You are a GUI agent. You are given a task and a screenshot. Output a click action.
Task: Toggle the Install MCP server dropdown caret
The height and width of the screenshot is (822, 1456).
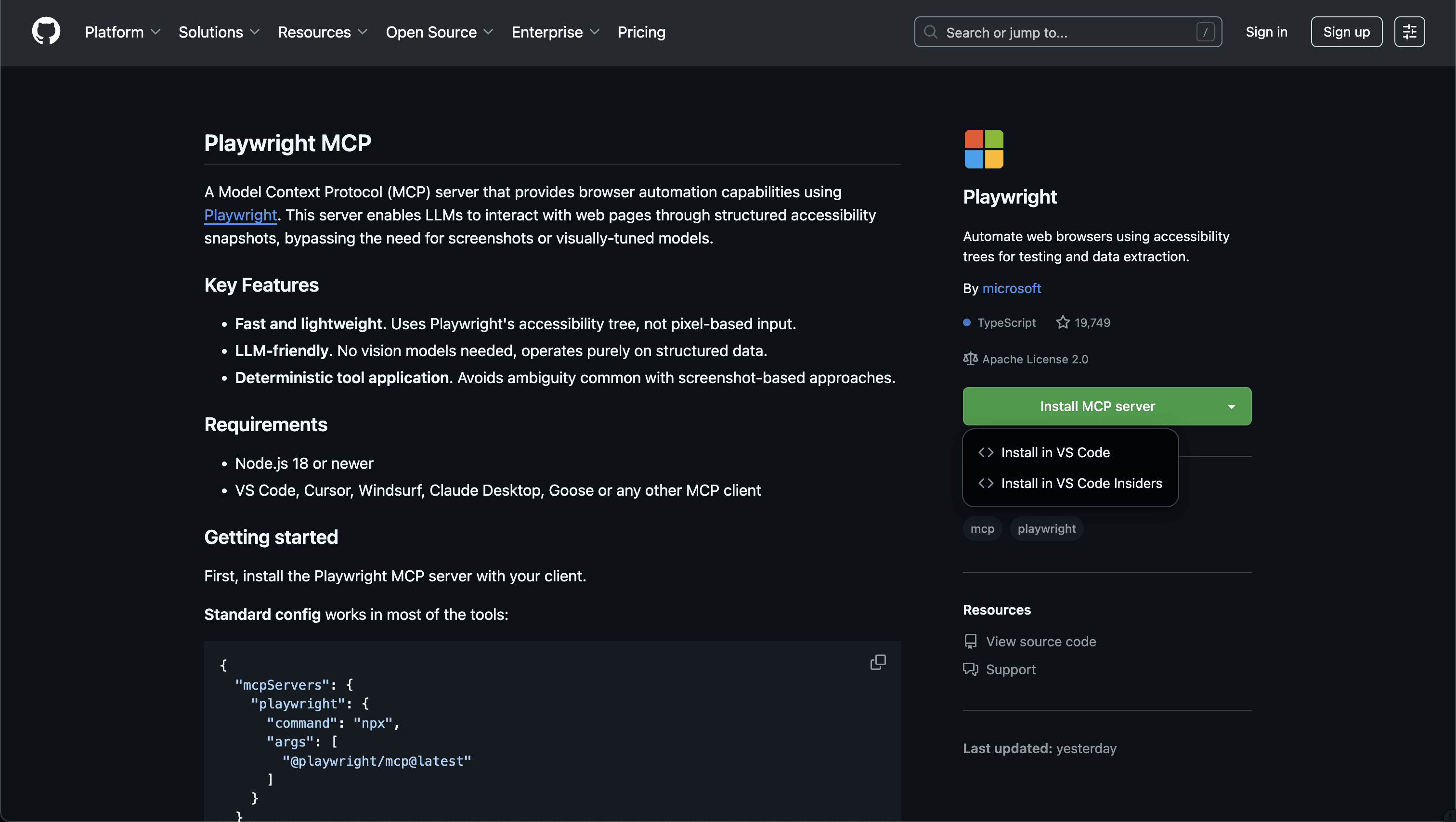pyautogui.click(x=1231, y=406)
